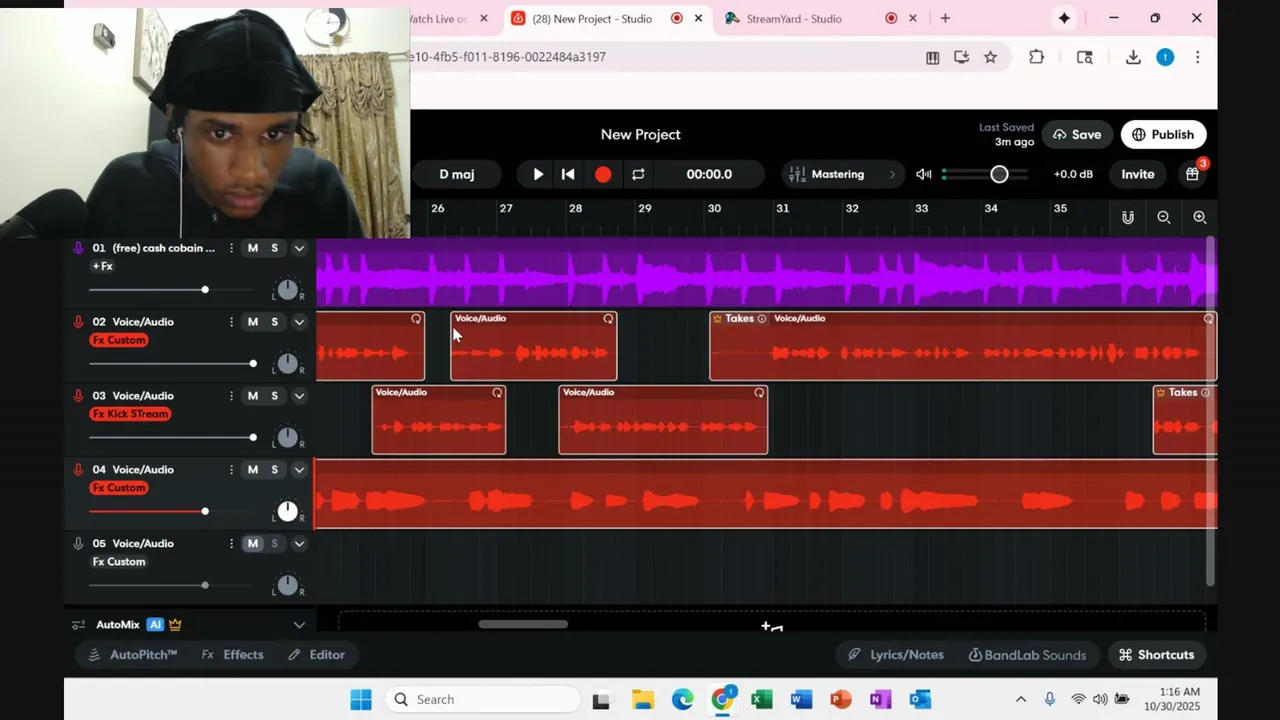Click the Invite button

pyautogui.click(x=1137, y=174)
